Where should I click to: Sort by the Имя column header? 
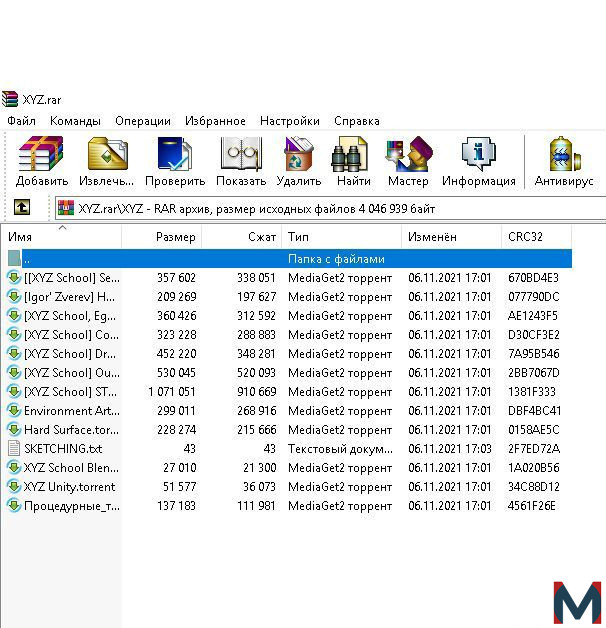pos(62,237)
